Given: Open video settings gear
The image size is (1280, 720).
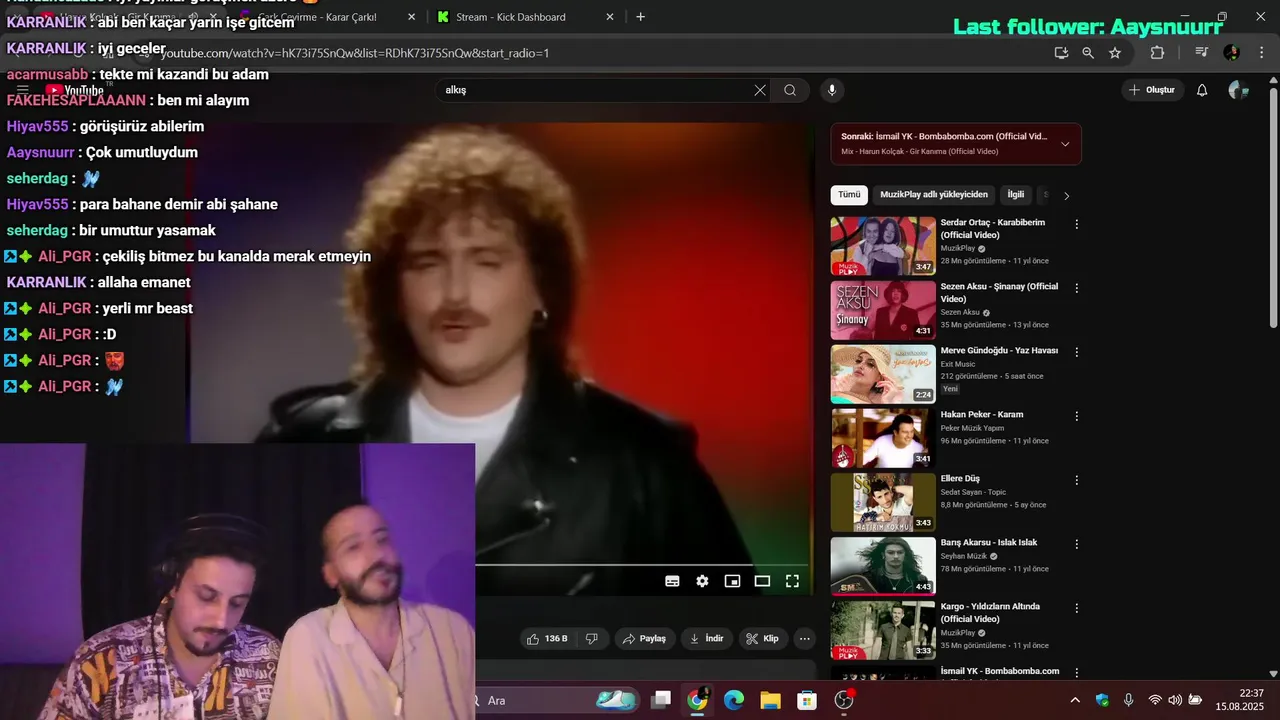Looking at the screenshot, I should (x=702, y=581).
